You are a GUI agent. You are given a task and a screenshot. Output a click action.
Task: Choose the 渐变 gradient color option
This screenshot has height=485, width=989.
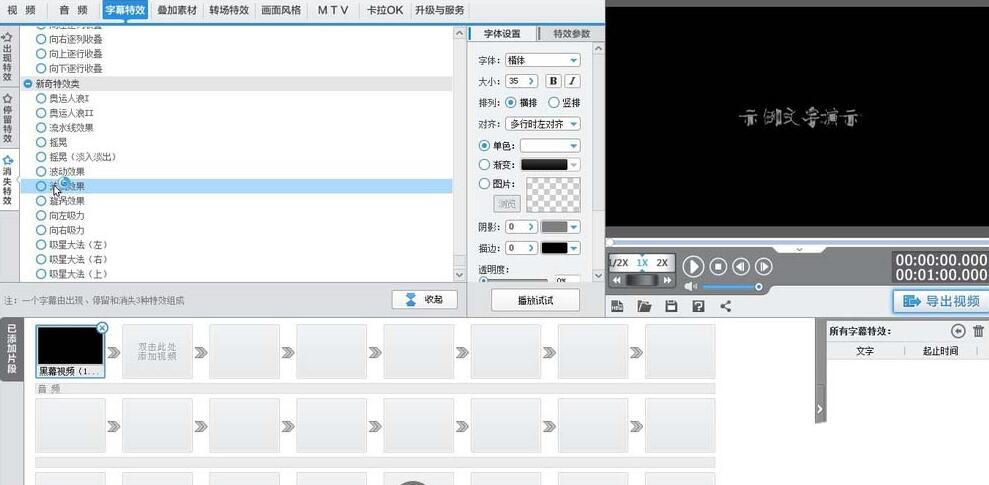[x=485, y=164]
